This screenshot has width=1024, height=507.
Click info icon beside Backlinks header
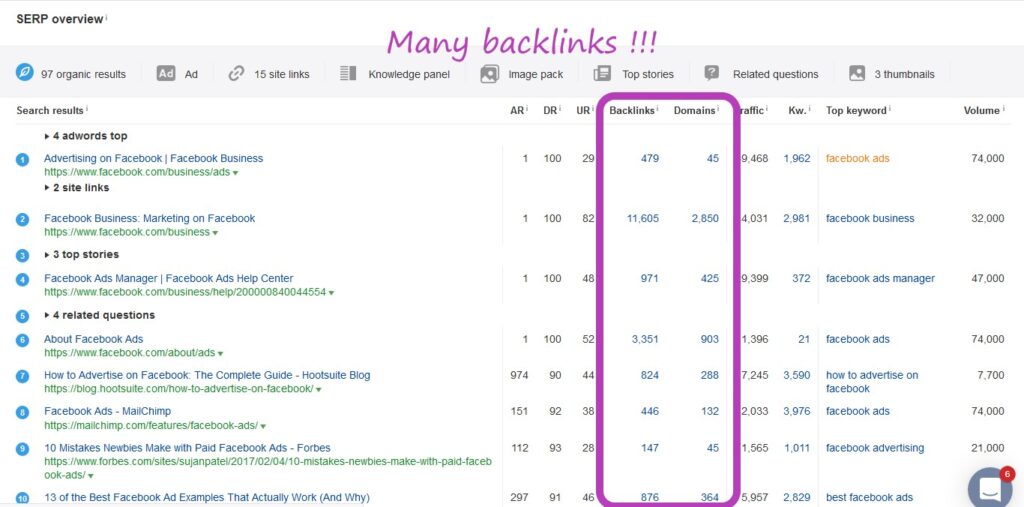(x=658, y=108)
